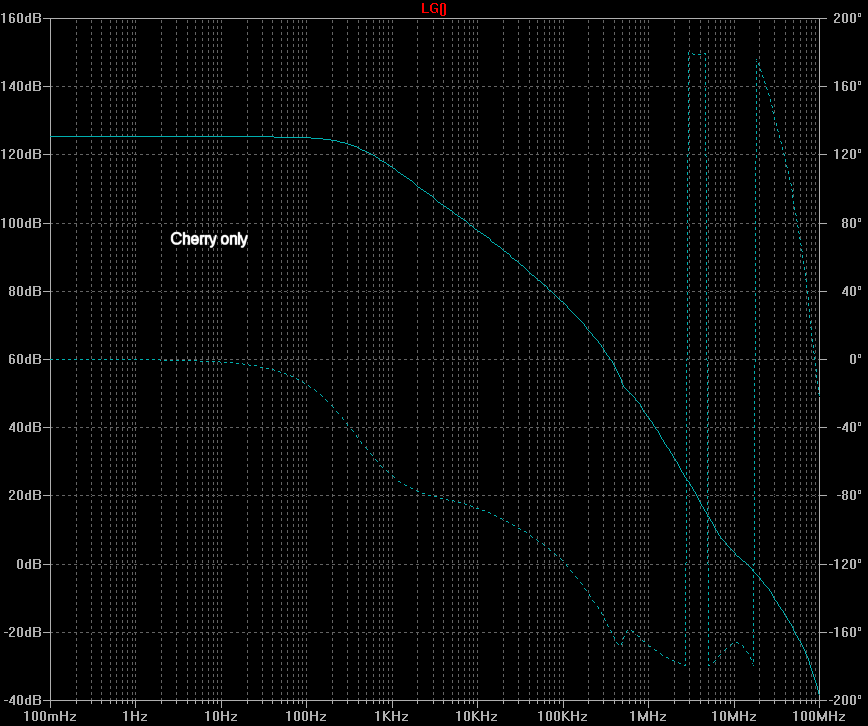This screenshot has width=868, height=726.
Task: Click the 160° phase axis label
Action: coord(848,86)
